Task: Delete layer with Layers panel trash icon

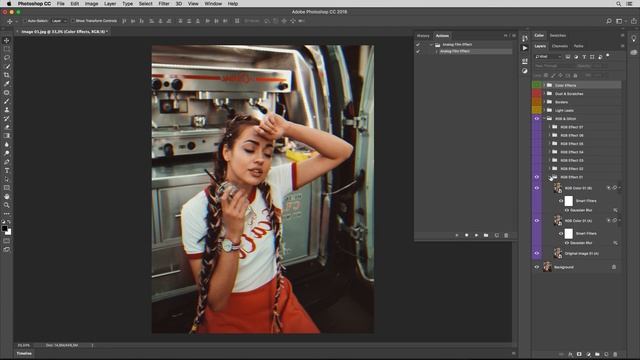Action: click(x=615, y=354)
